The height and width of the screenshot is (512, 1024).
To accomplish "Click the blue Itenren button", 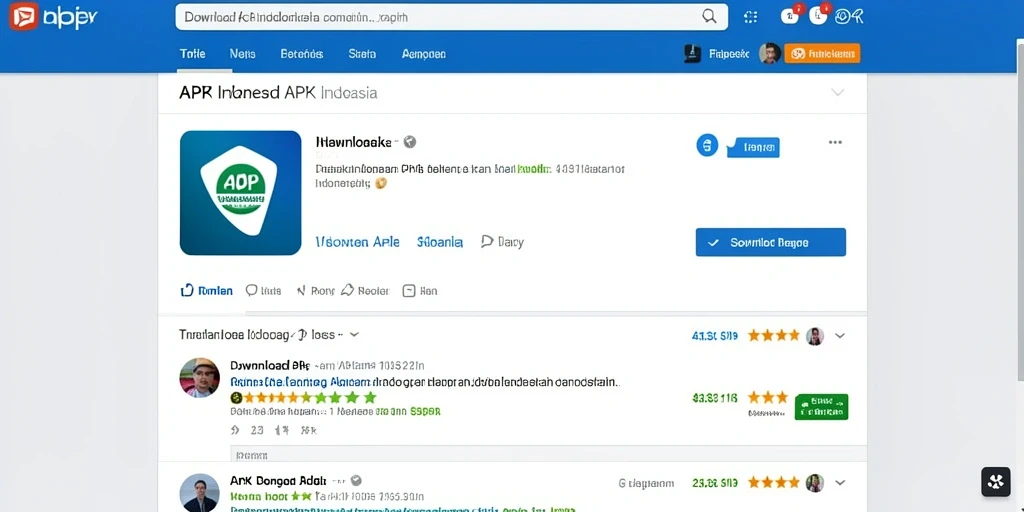I will pyautogui.click(x=754, y=148).
